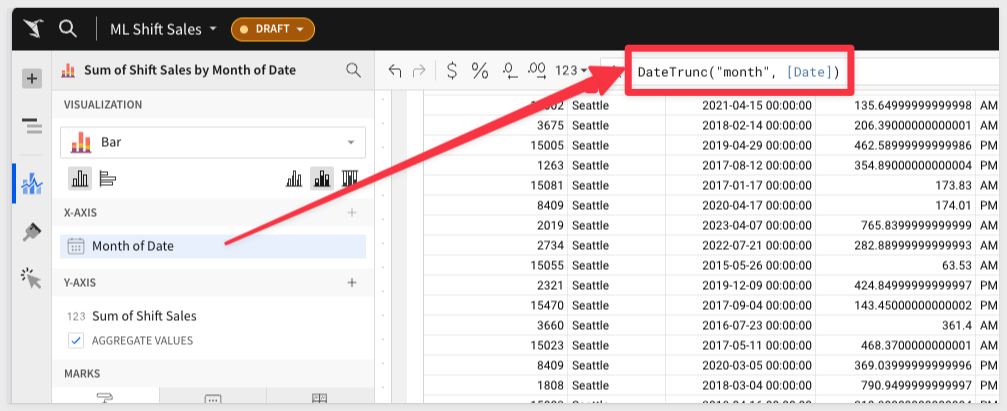Select horizontal bar orientation
This screenshot has height=411, width=1007.
point(107,179)
